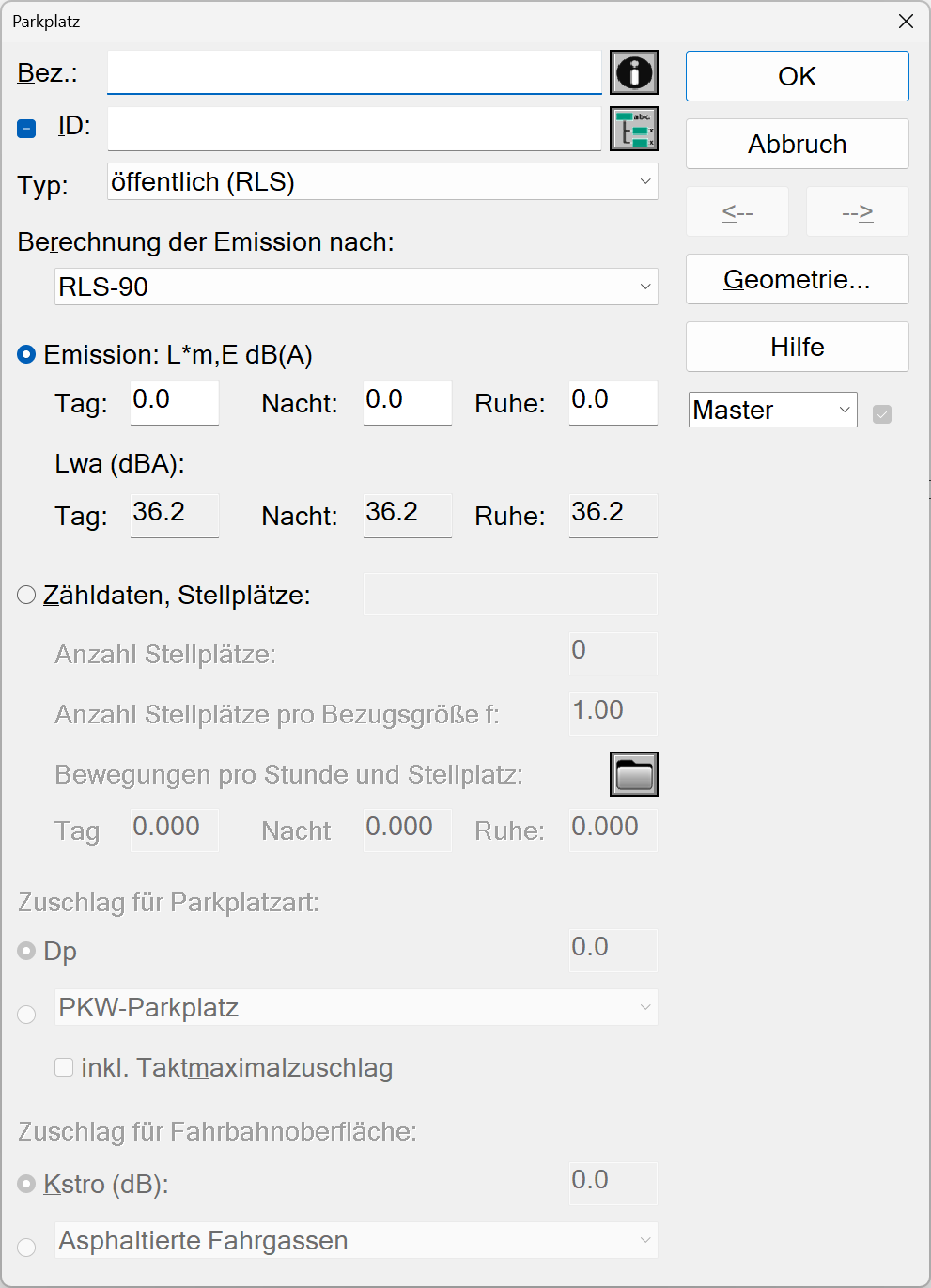This screenshot has width=931, height=1288.
Task: Select Zähldaten, Stellplätze radio option
Action: pyautogui.click(x=26, y=595)
